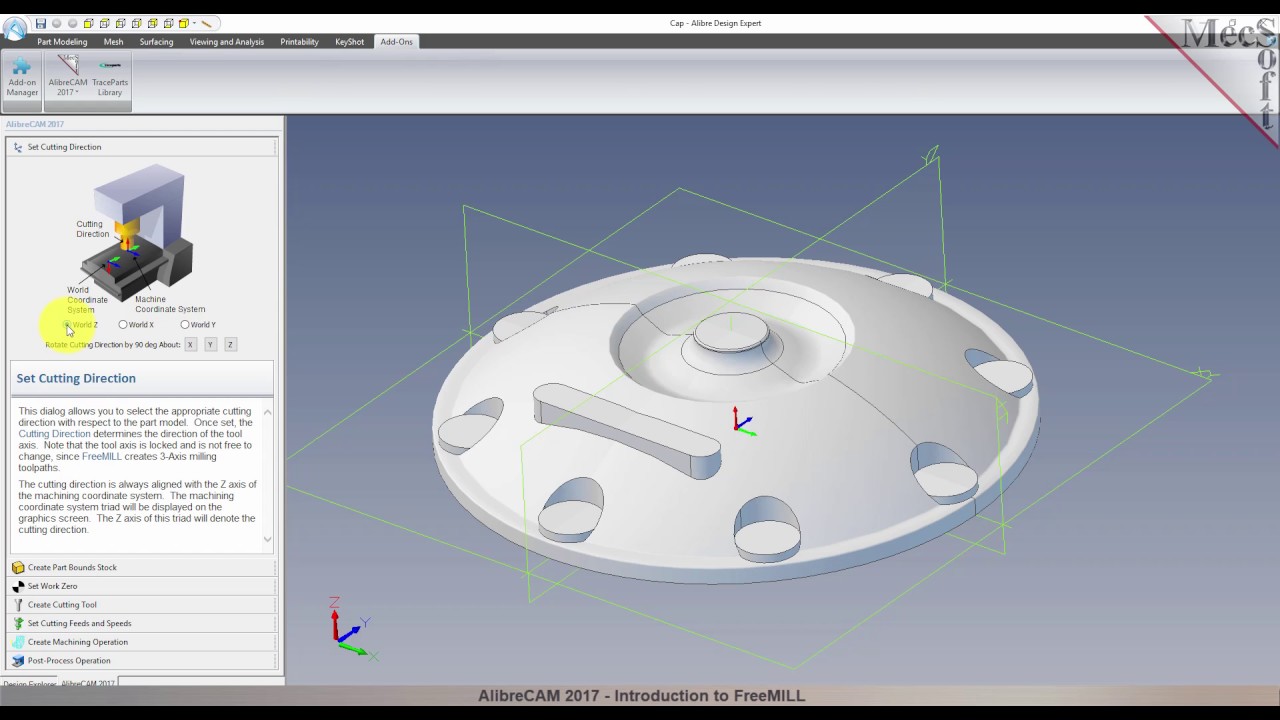
Task: Activate the Measure ruler tool
Action: click(x=206, y=23)
